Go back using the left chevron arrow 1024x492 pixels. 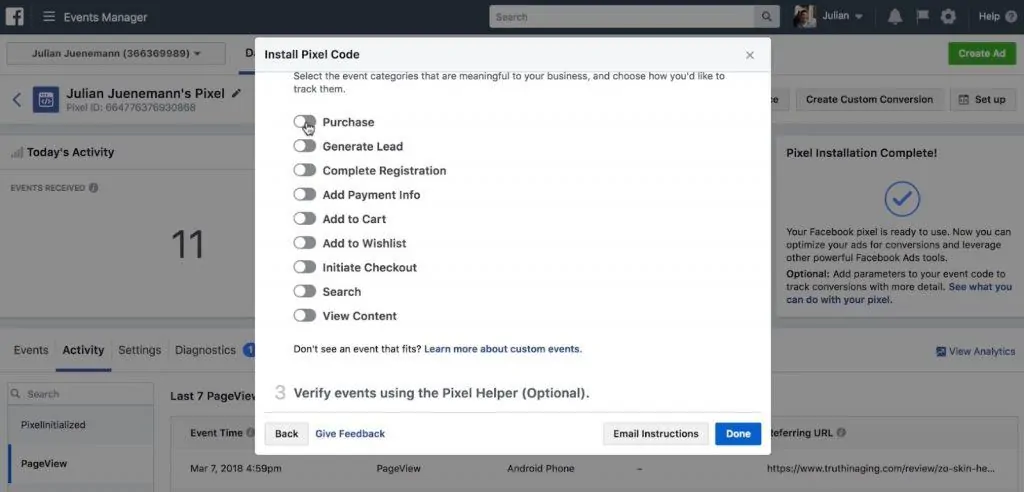coord(17,100)
